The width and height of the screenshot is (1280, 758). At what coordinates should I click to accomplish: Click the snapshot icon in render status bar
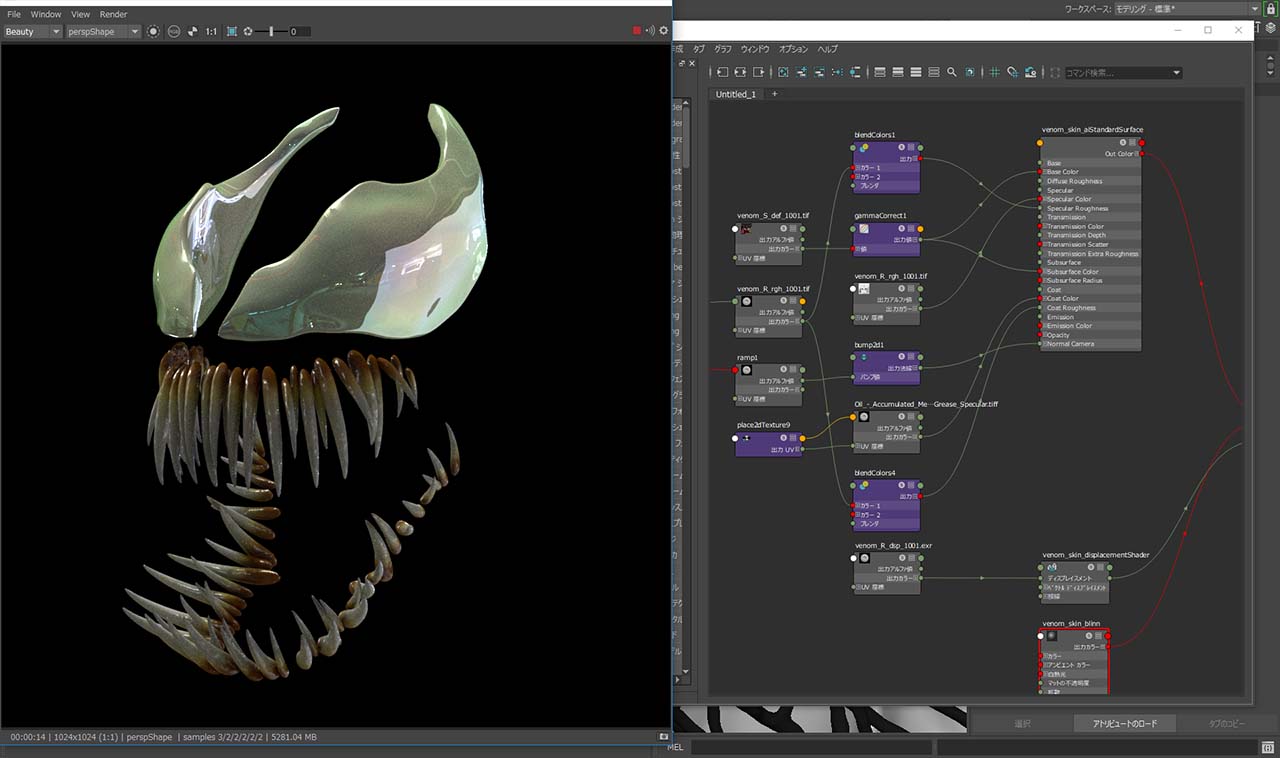point(663,737)
